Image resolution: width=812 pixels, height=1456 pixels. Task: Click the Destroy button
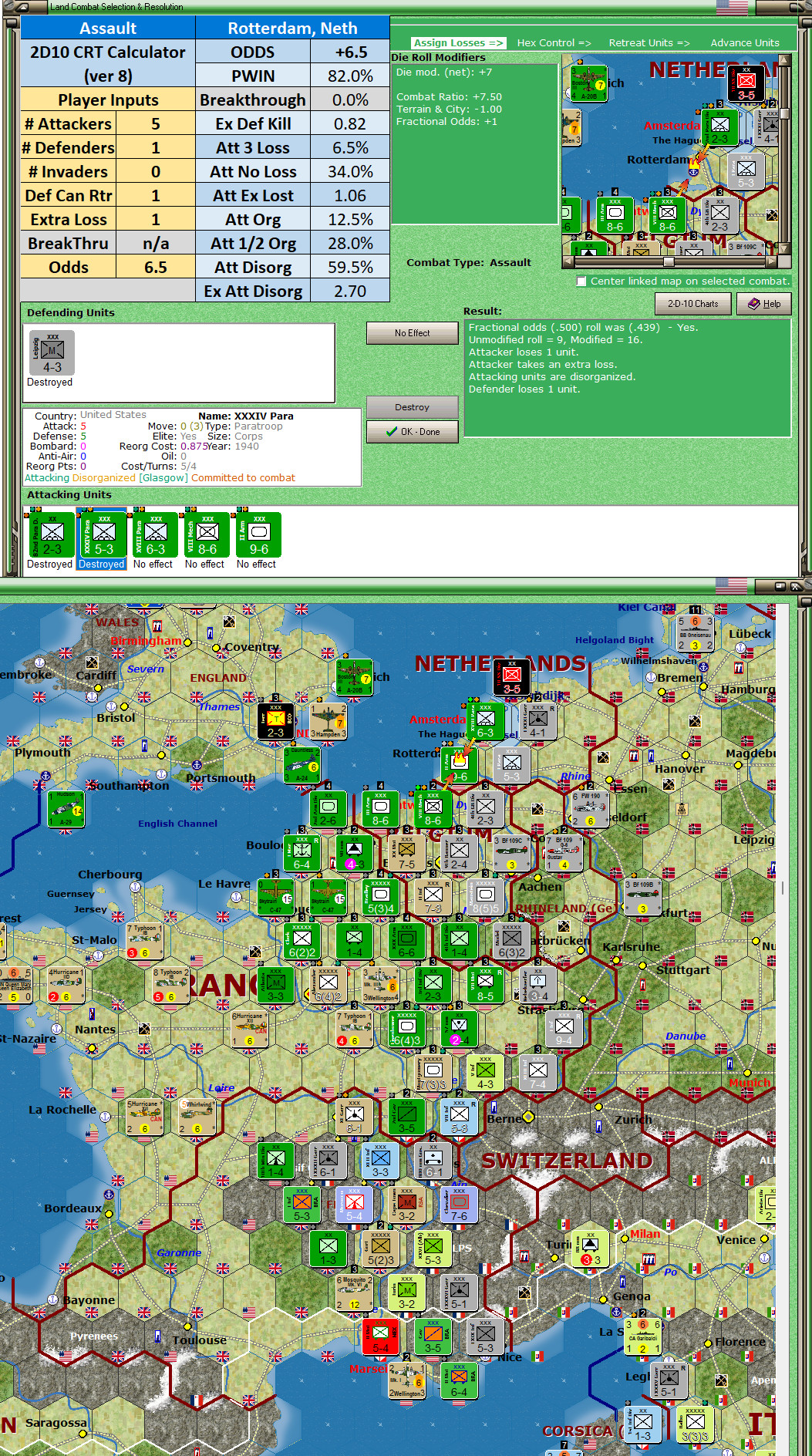tap(413, 407)
